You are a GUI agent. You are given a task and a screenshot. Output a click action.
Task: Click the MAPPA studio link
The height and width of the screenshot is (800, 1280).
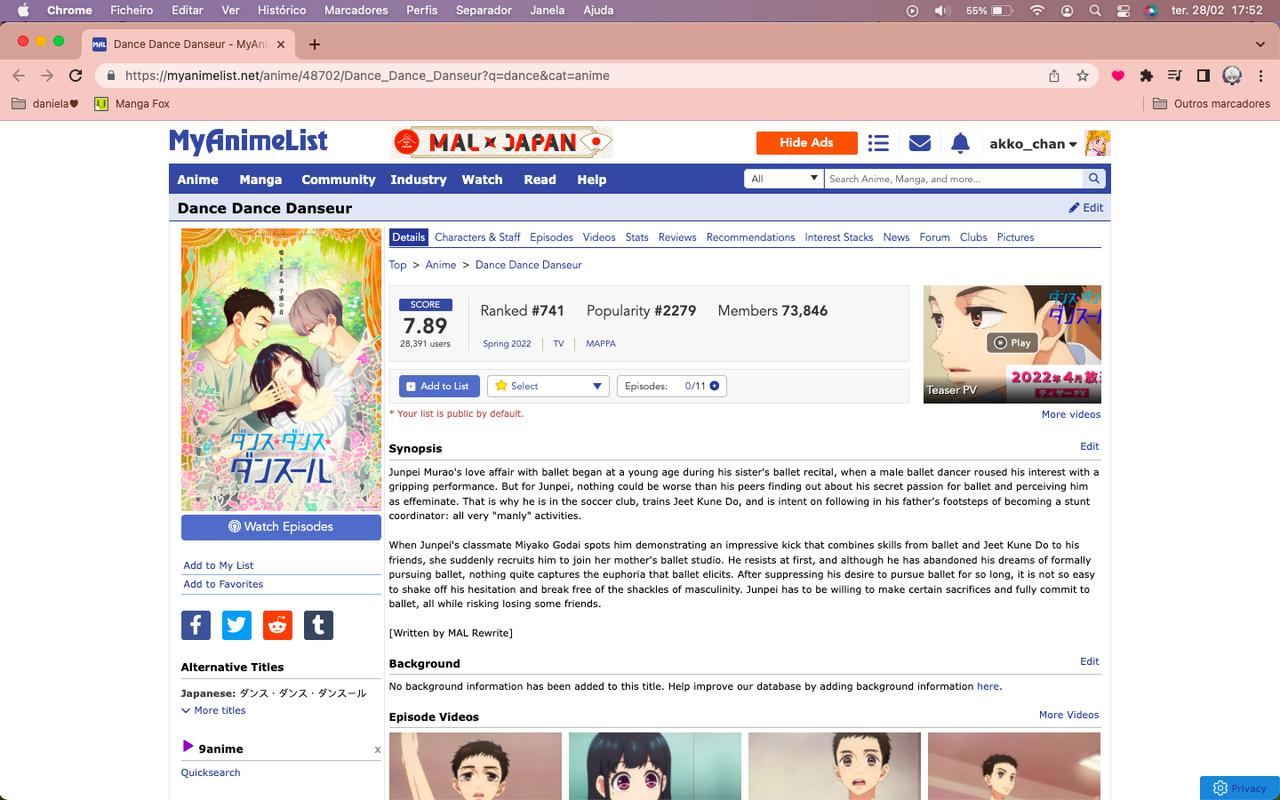coord(601,343)
